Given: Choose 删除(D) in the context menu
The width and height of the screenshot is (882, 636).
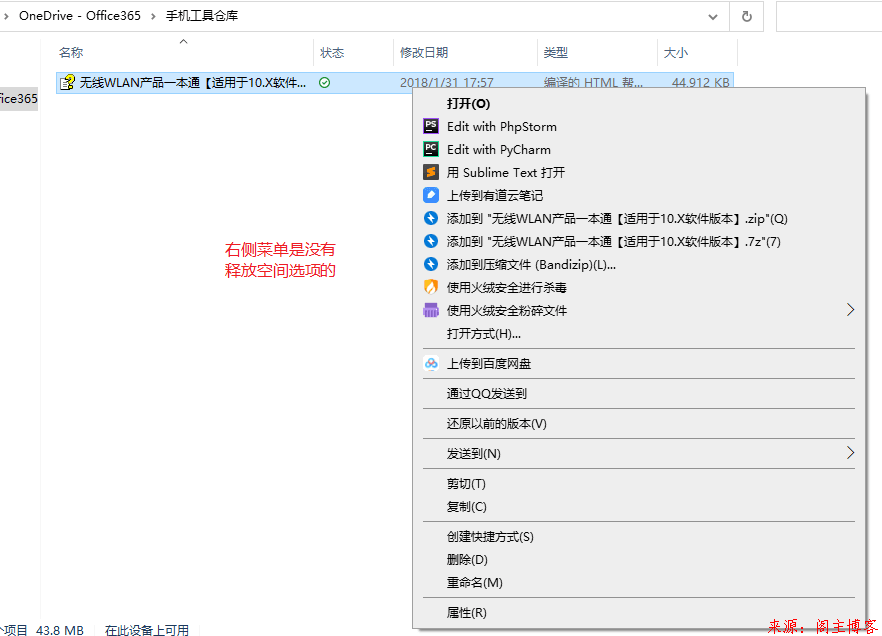Looking at the screenshot, I should [467, 560].
